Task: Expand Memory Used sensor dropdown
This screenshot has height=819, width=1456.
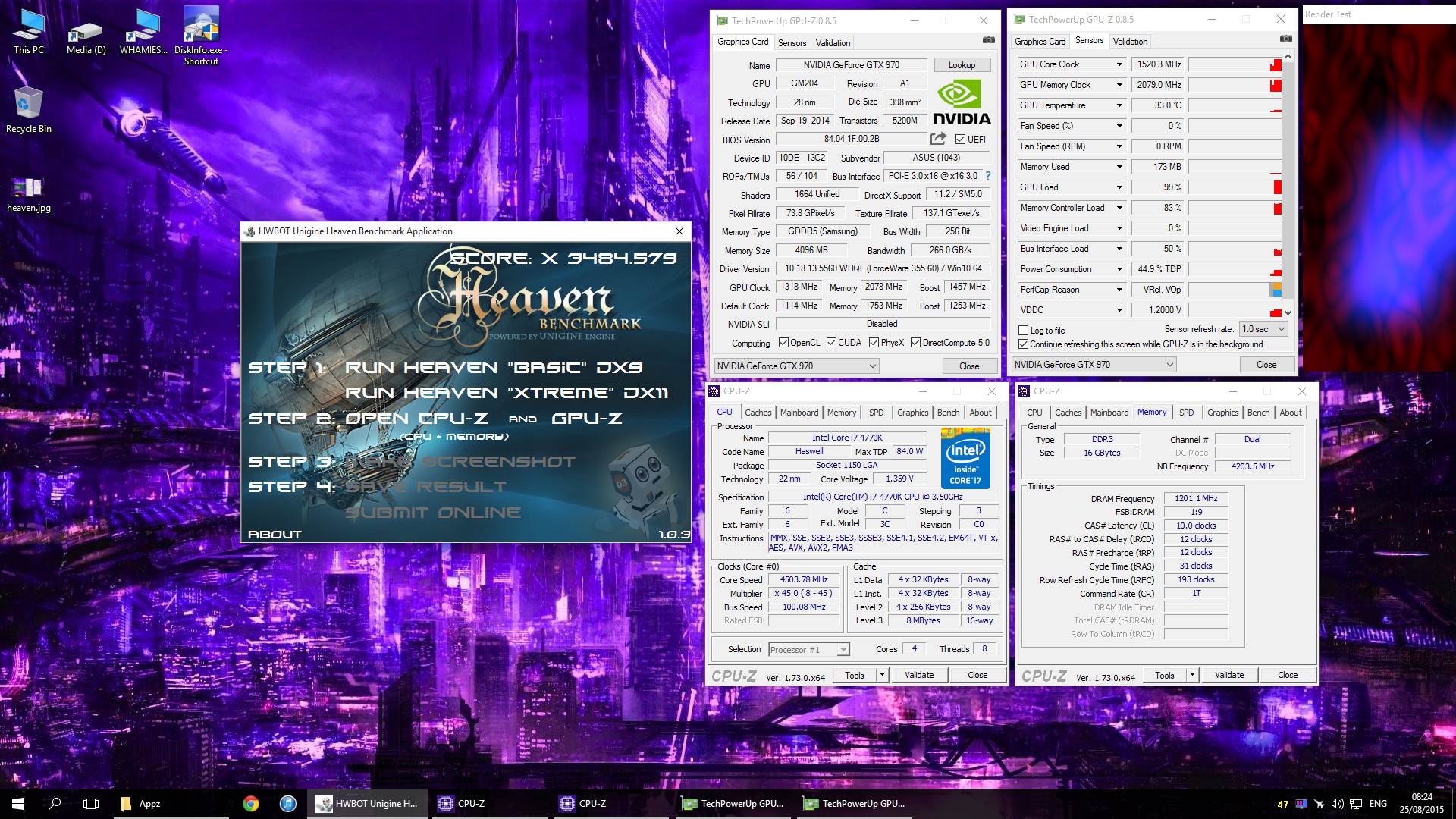Action: pyautogui.click(x=1119, y=167)
